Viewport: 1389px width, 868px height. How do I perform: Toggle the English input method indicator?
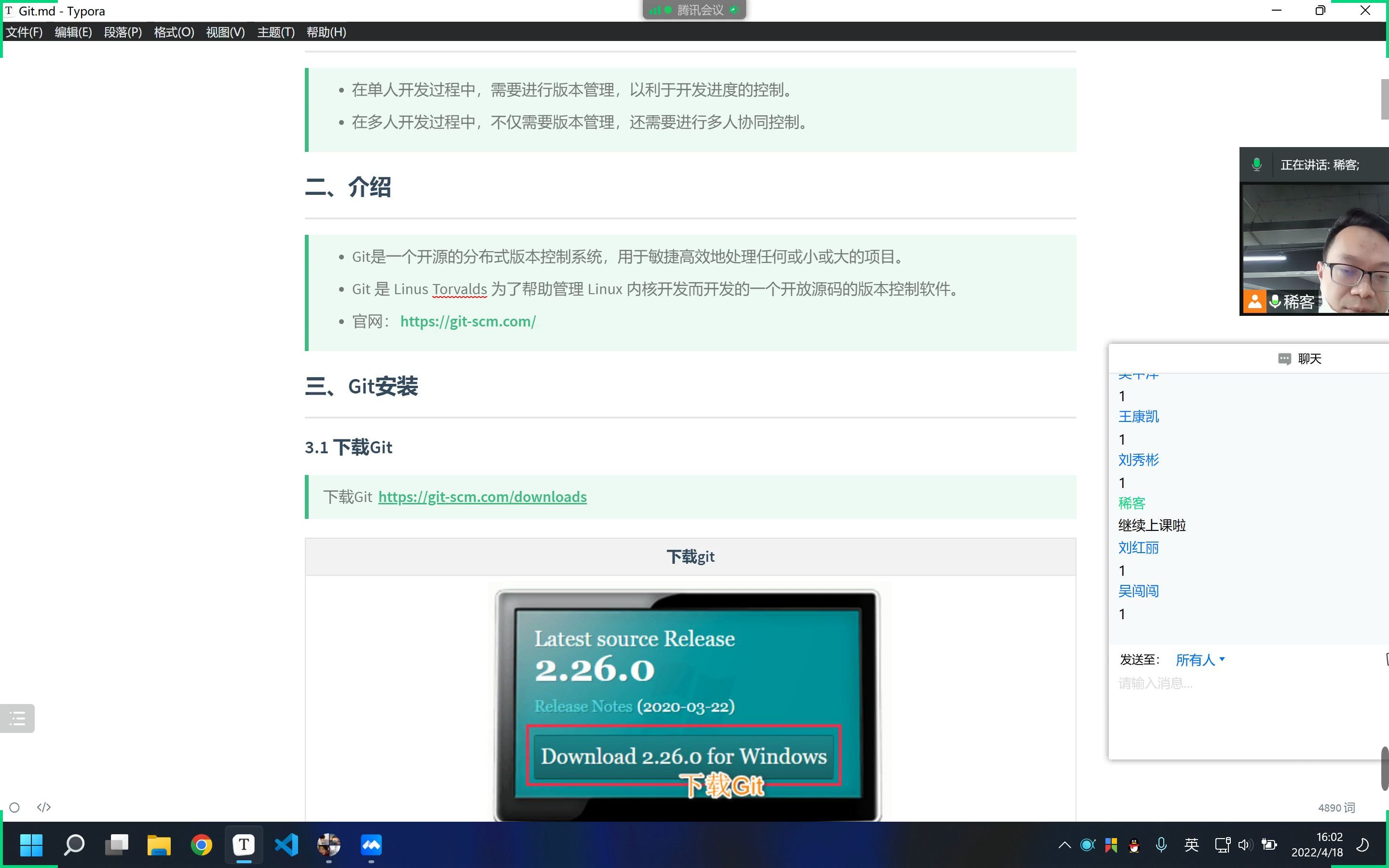[x=1191, y=844]
